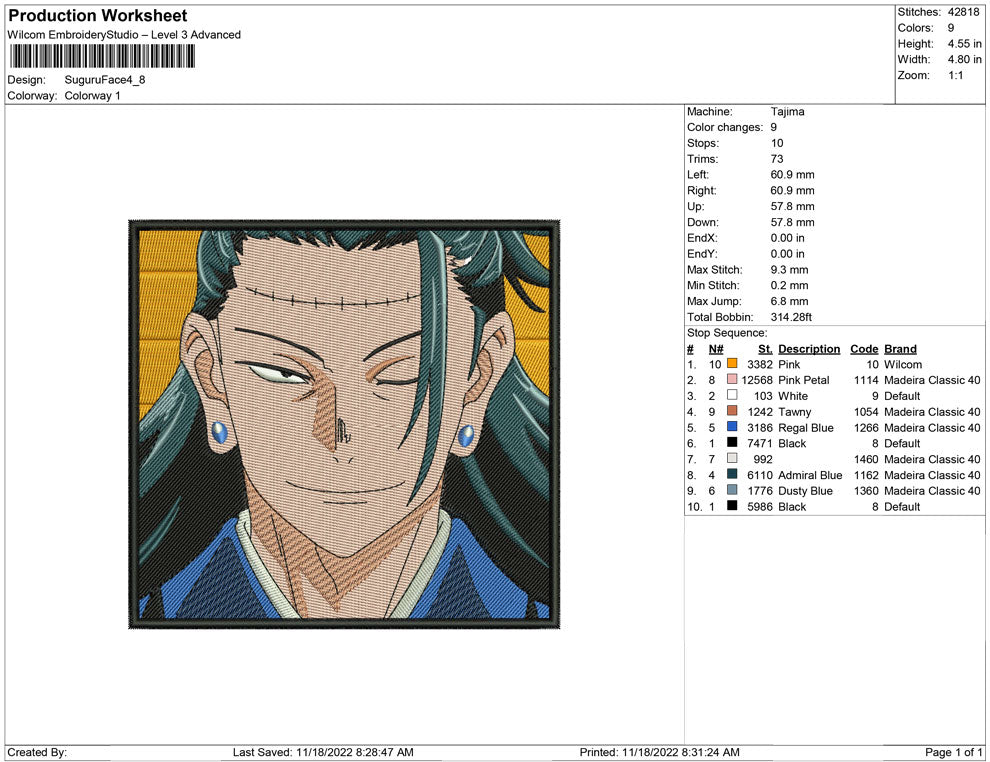Click stitch count '5986' in row 10
The image size is (990, 762).
[x=760, y=506]
